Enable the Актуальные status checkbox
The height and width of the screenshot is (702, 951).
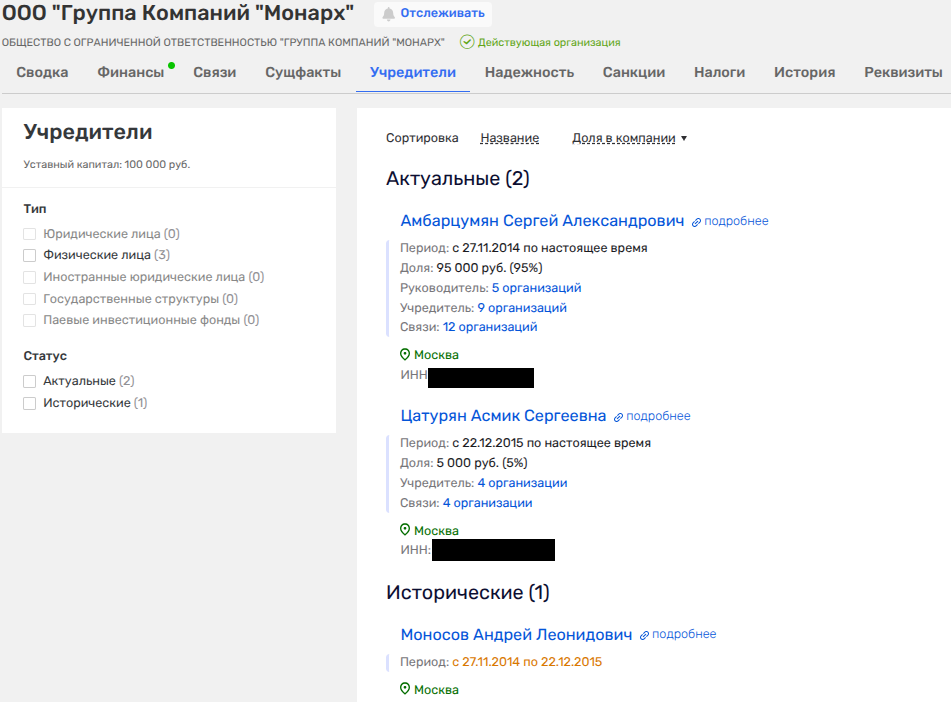[x=30, y=381]
